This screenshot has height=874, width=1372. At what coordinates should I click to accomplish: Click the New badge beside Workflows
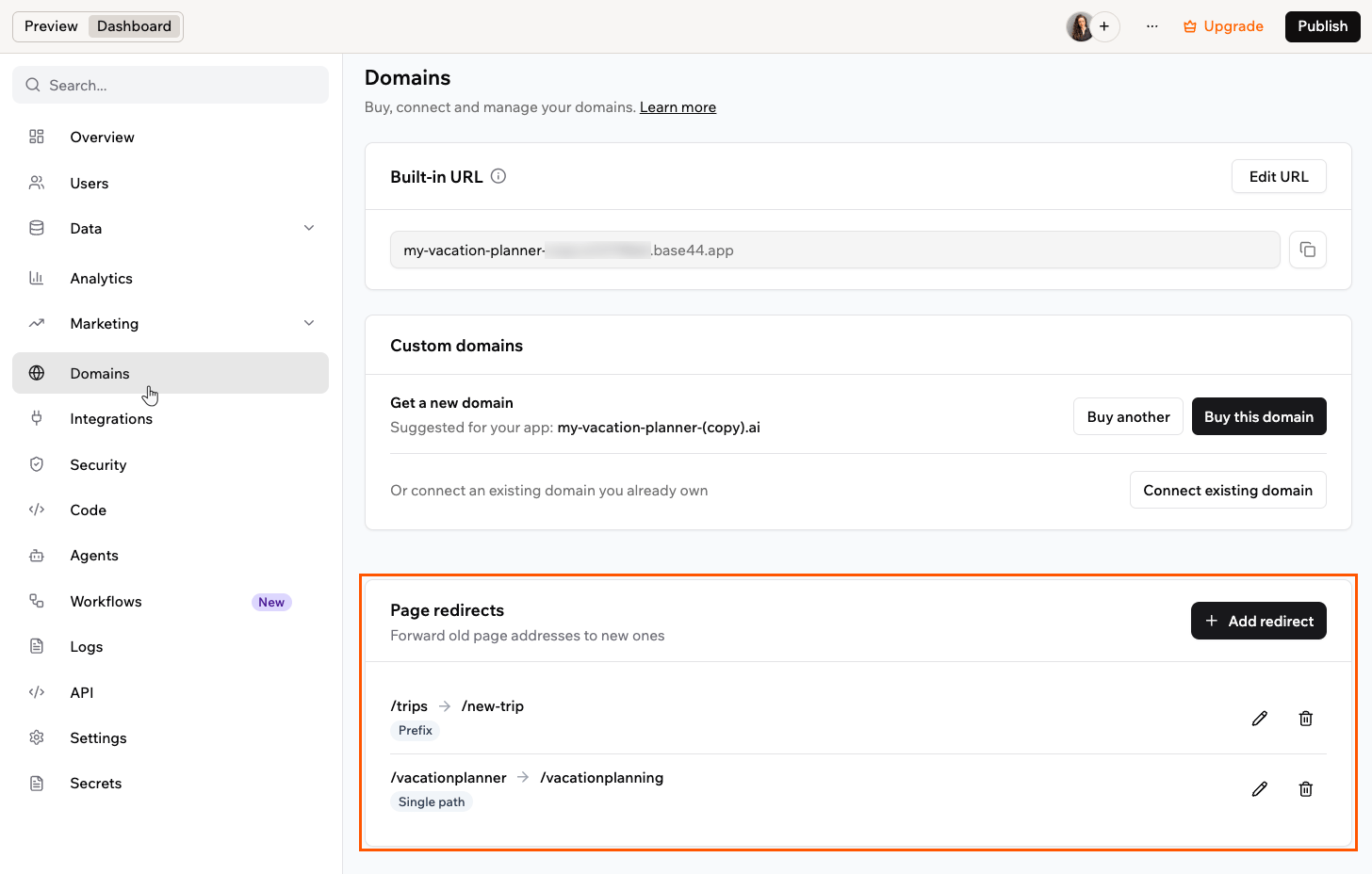click(271, 602)
